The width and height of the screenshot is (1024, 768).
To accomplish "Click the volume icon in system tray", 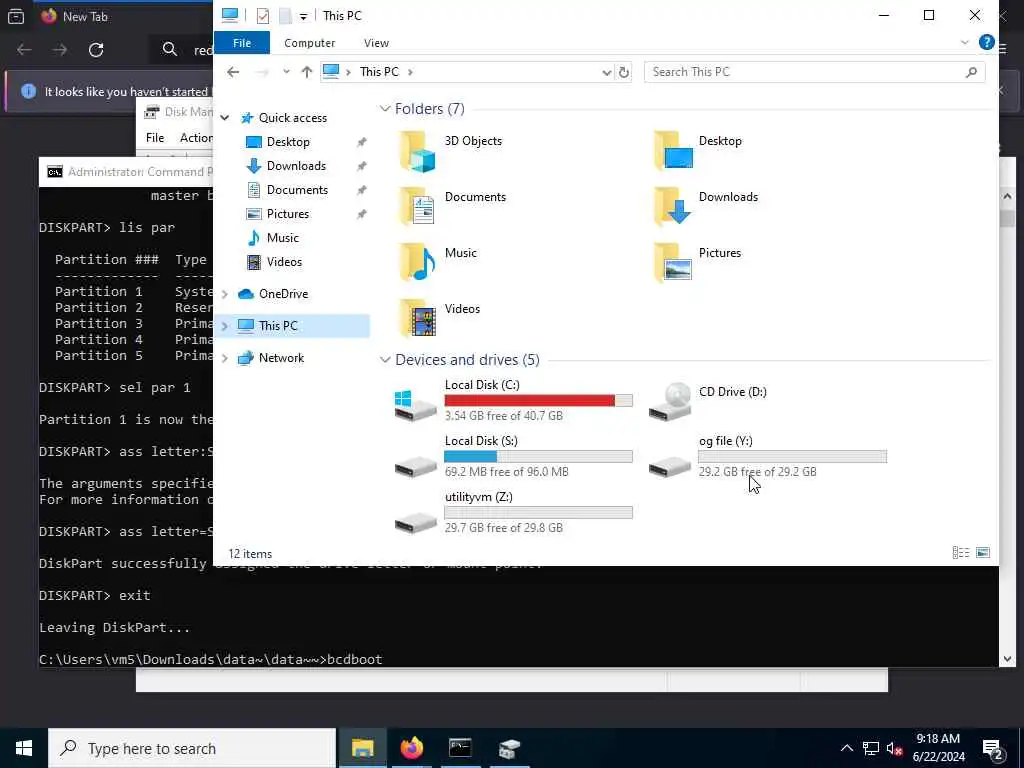I will 894,748.
